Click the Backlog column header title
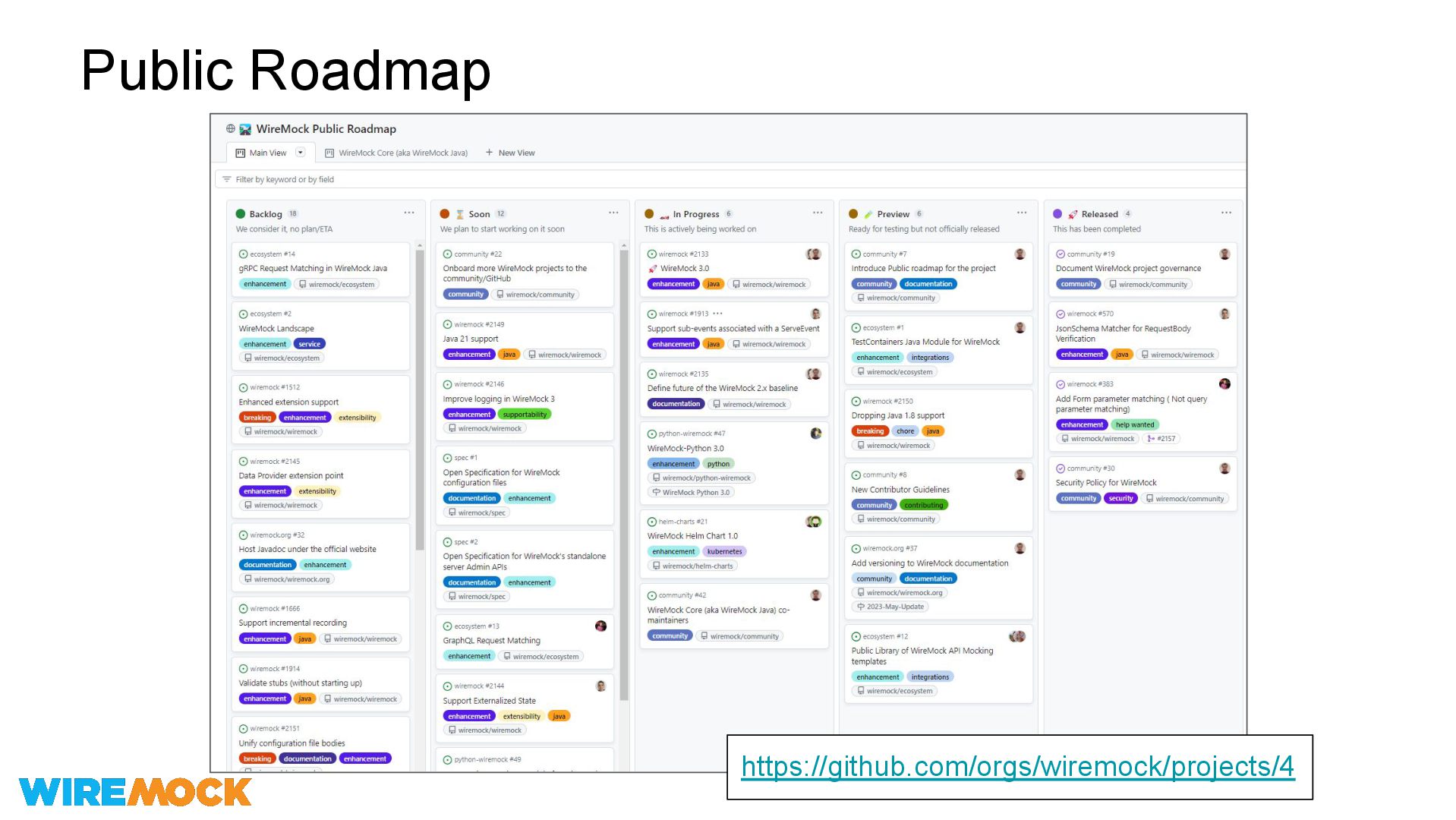Screen dimensions: 1456x820 [x=266, y=214]
